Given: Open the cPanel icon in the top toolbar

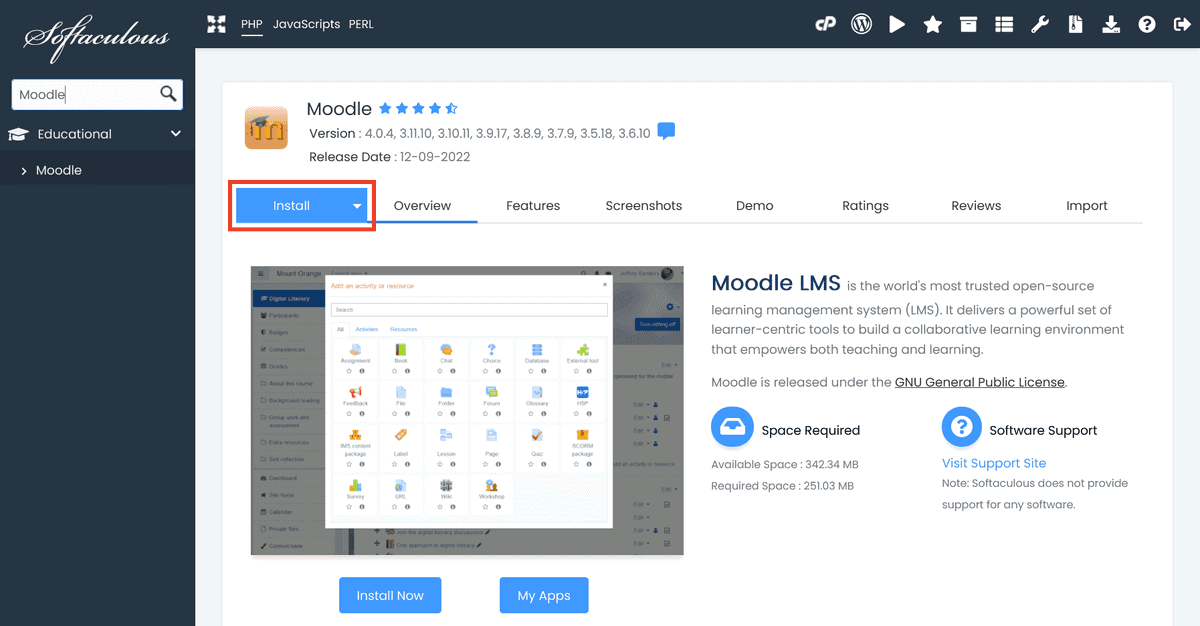Looking at the screenshot, I should (825, 23).
